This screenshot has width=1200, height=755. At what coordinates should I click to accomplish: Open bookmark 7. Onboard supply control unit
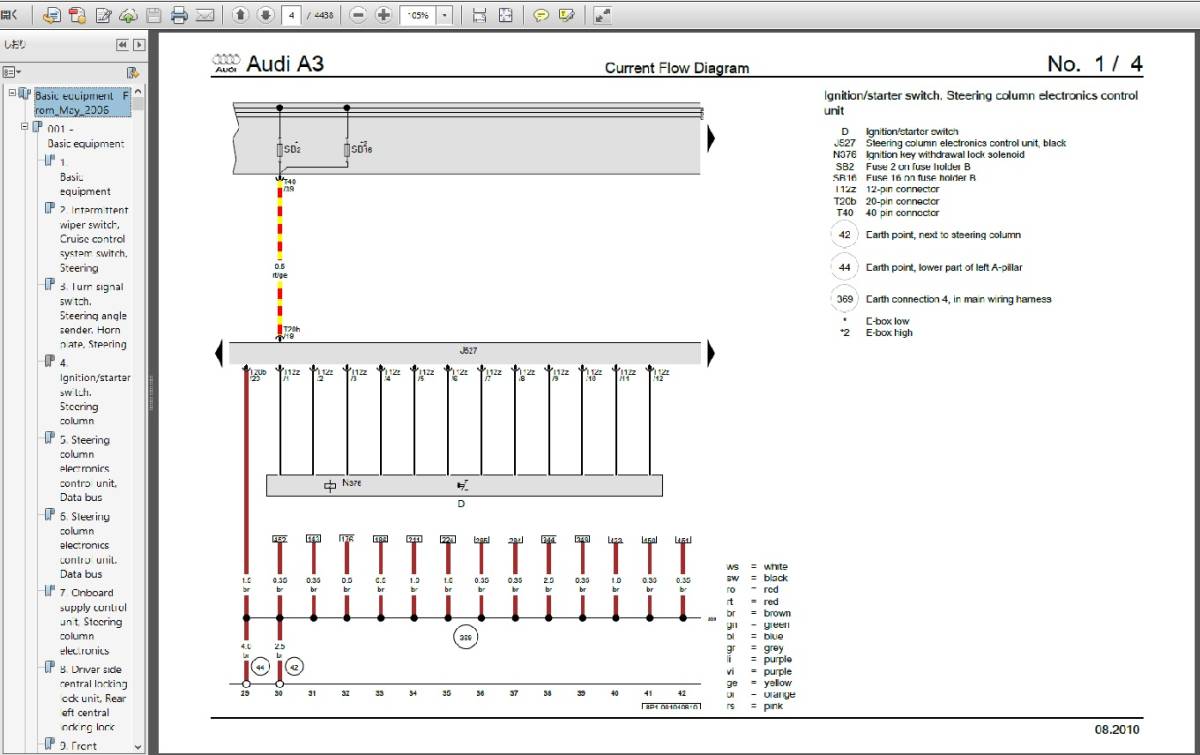coord(93,622)
